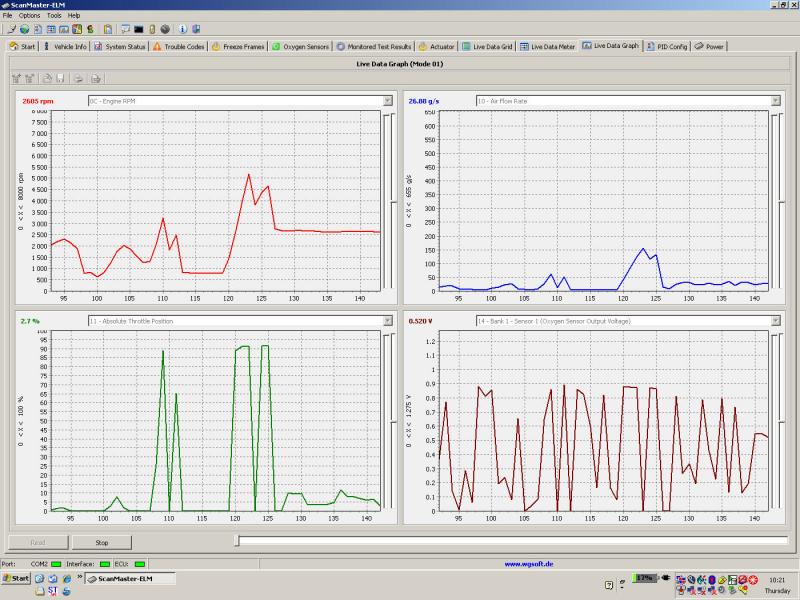Viewport: 800px width, 600px height.
Task: Click the vertical slider beside the Engine RPM graph
Action: (392, 200)
